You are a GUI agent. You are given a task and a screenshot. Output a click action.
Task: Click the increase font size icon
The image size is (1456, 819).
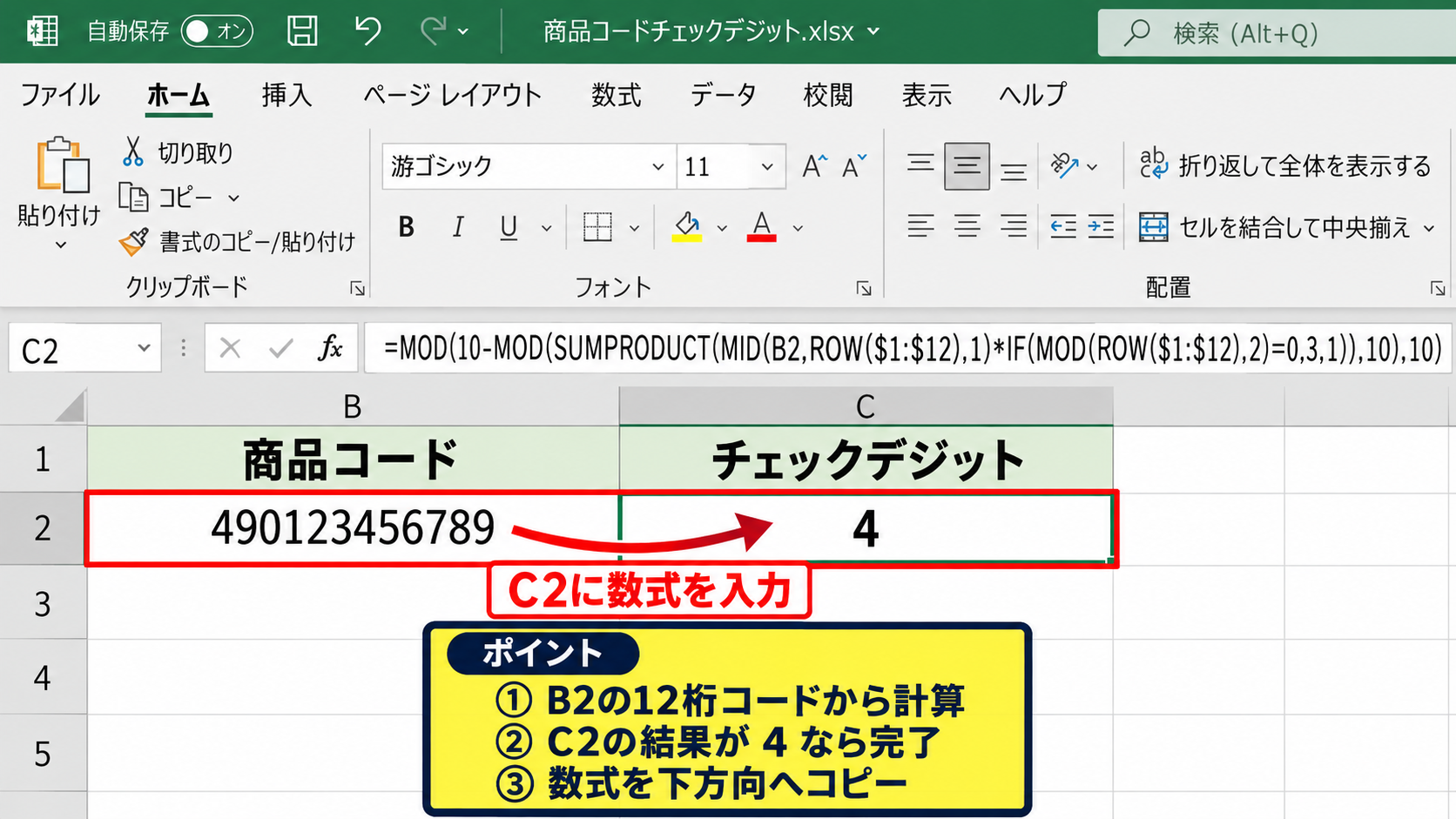point(814,165)
